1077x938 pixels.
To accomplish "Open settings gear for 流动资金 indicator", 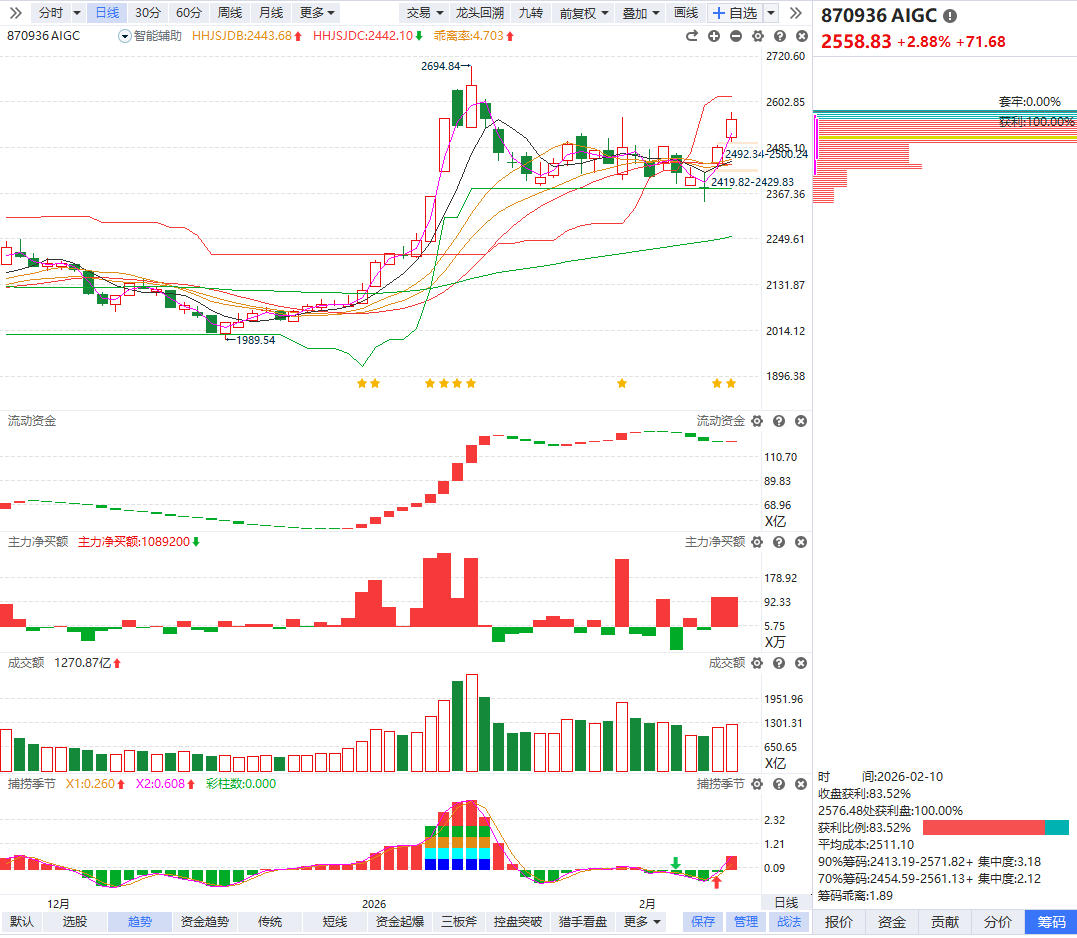I will tap(757, 422).
